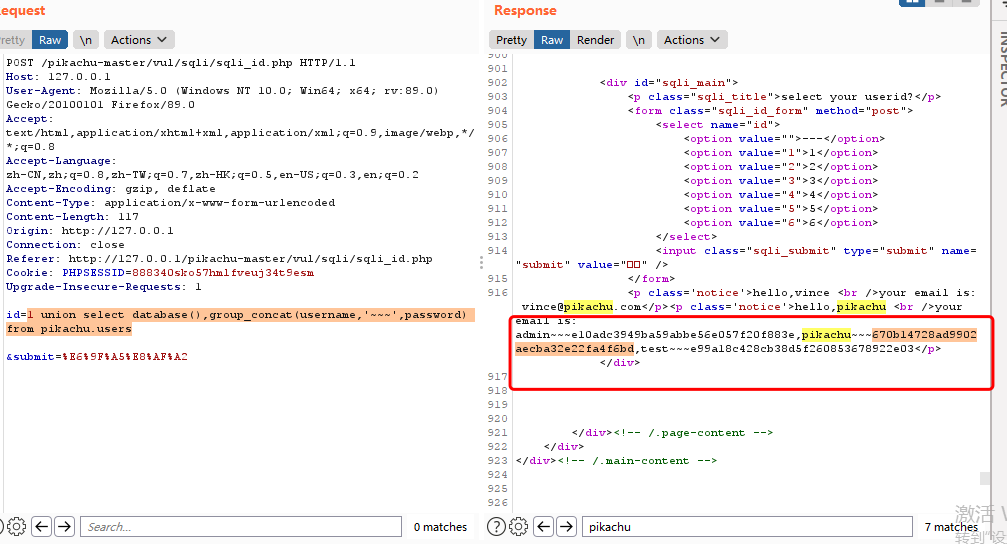Screen dimensions: 1007x544
Task: Click the select name="id" response line
Action: 718,125
